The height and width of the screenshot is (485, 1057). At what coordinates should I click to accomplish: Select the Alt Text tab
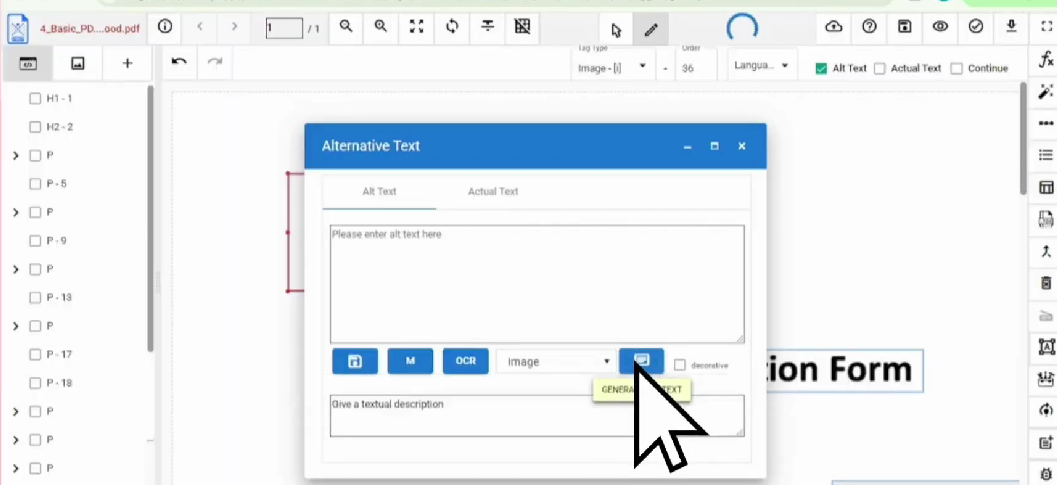pyautogui.click(x=379, y=191)
